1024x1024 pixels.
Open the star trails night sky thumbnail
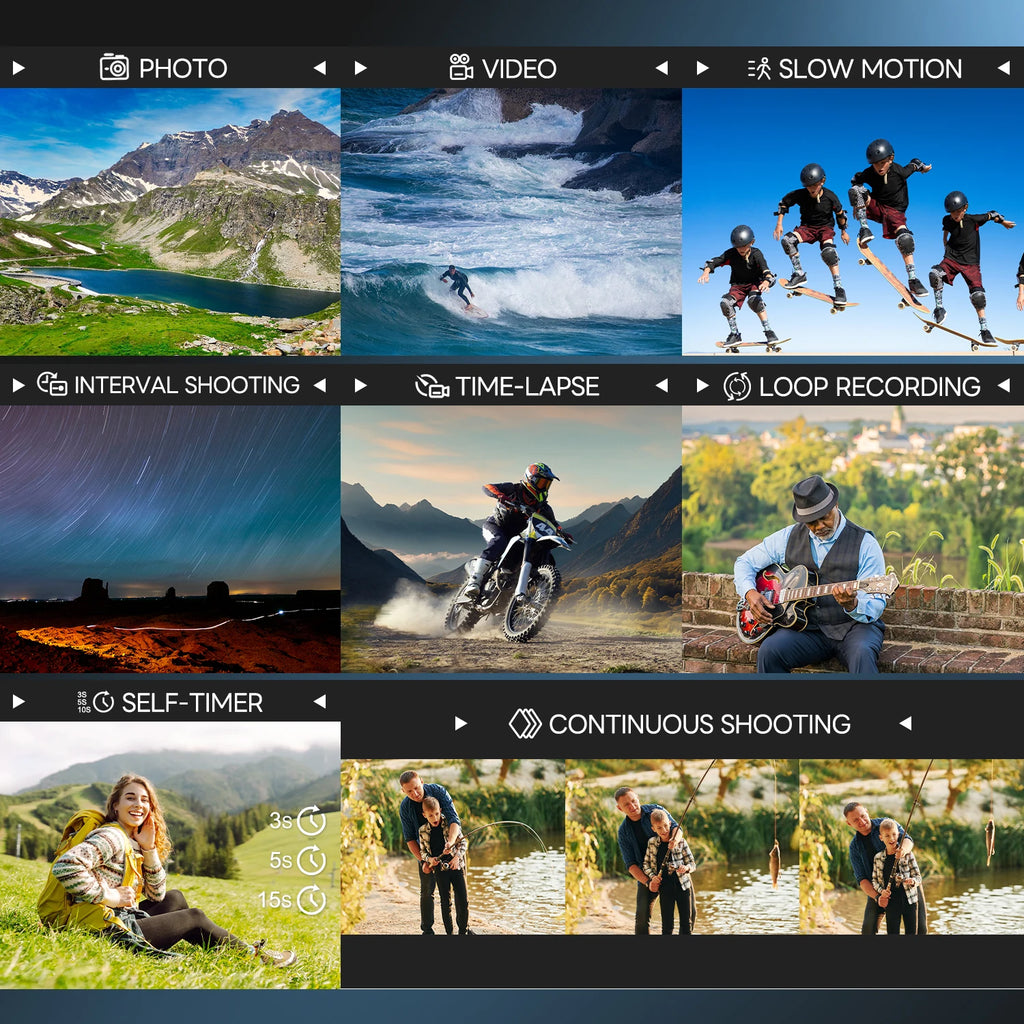point(170,539)
